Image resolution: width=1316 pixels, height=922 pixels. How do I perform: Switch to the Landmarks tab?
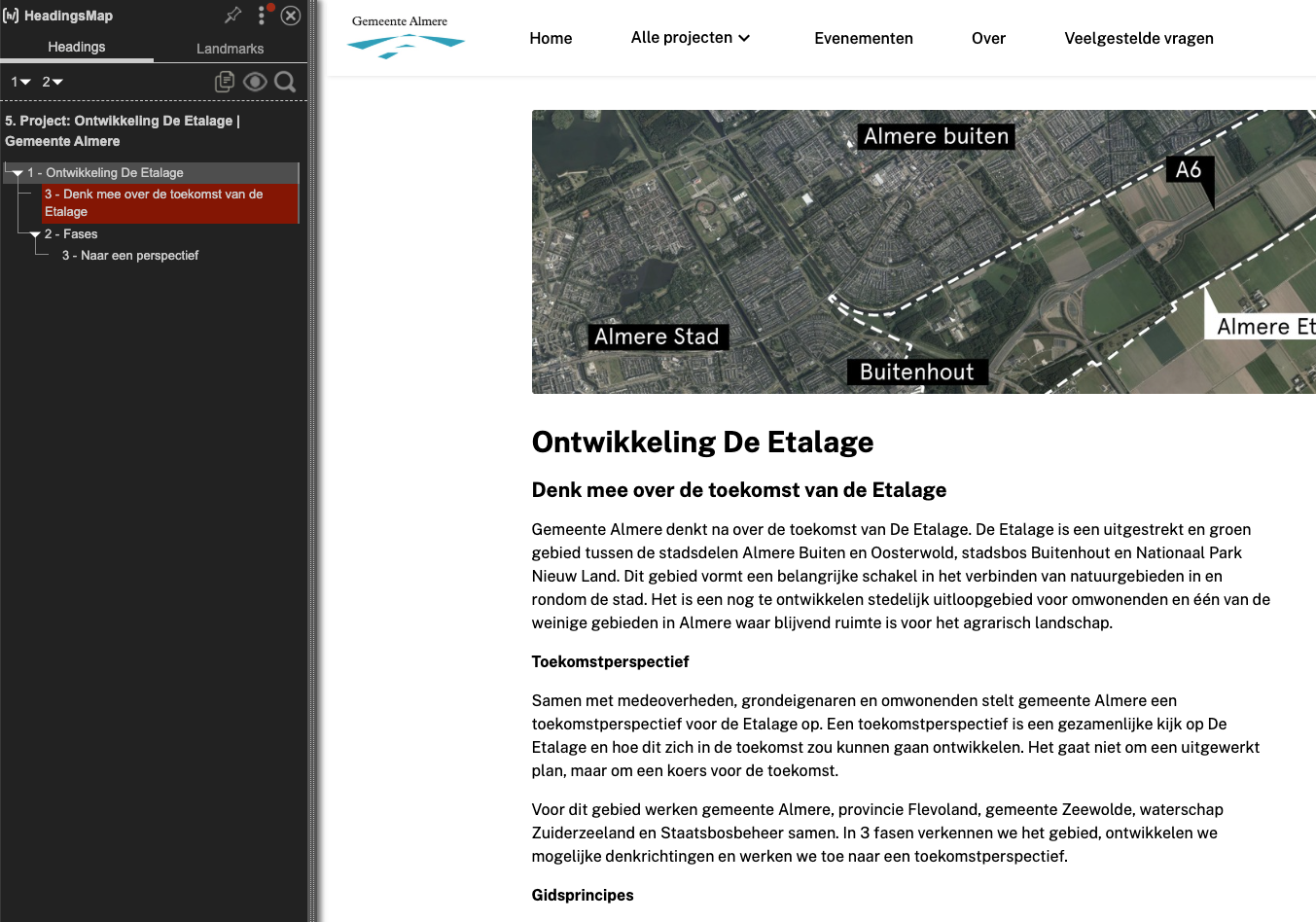coord(230,49)
